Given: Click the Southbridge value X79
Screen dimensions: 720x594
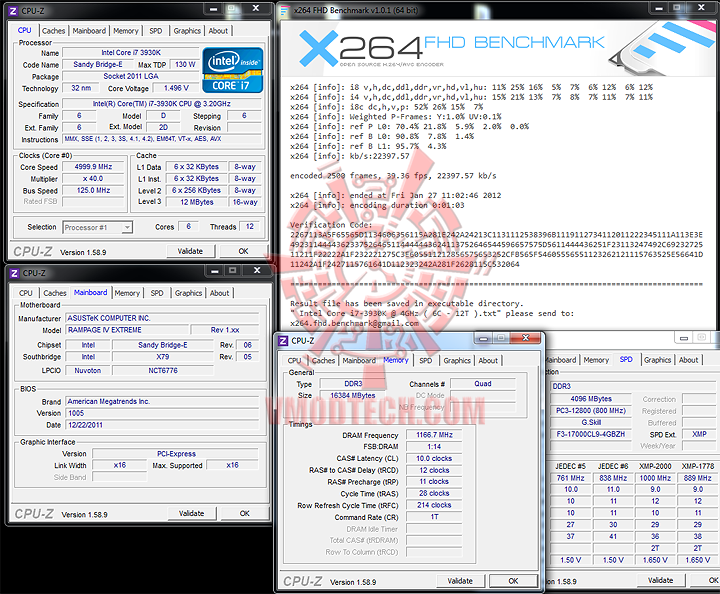Looking at the screenshot, I should coord(163,357).
